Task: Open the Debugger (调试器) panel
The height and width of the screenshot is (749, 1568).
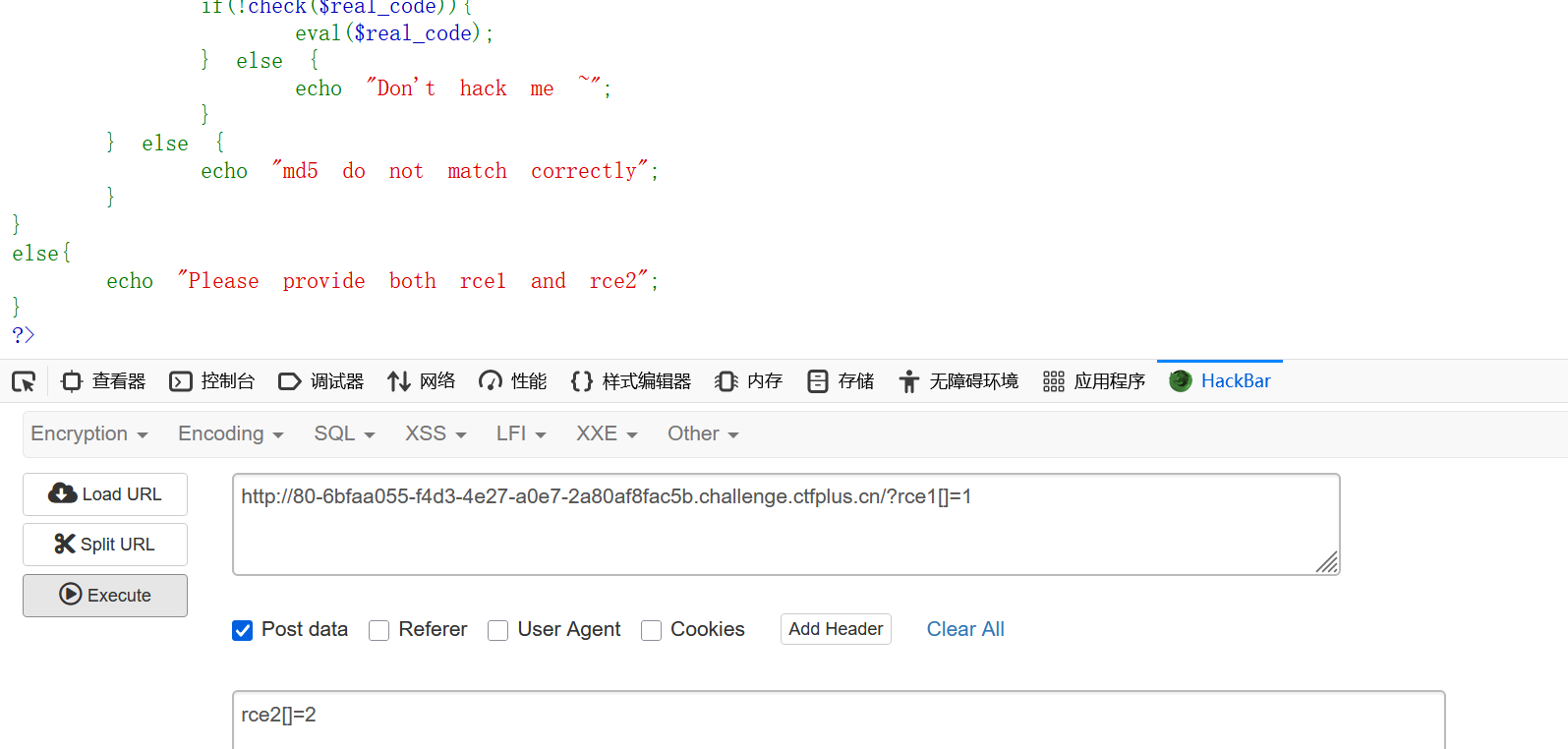Action: [321, 381]
